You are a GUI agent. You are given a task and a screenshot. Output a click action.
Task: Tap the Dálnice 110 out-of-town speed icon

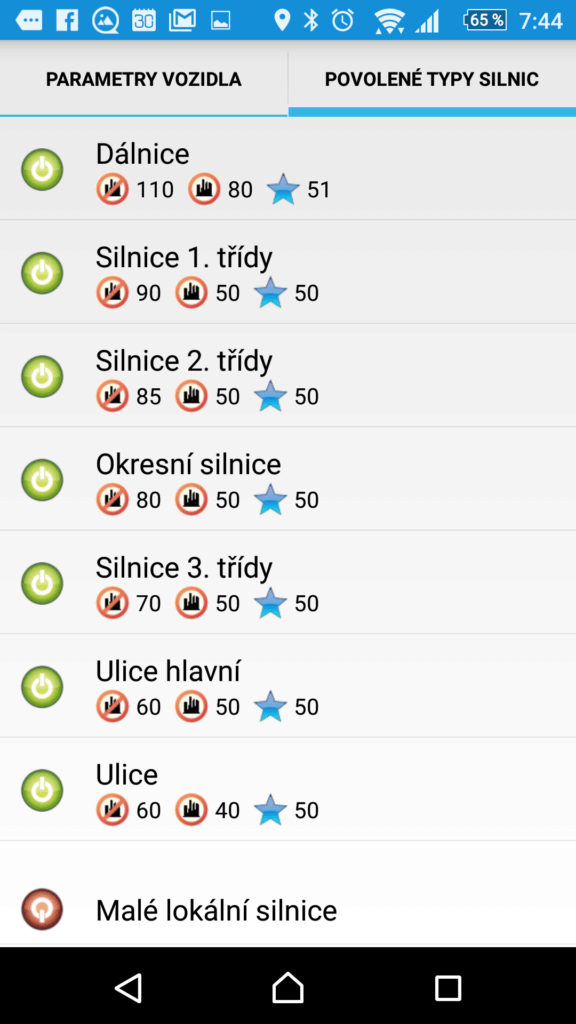click(112, 189)
